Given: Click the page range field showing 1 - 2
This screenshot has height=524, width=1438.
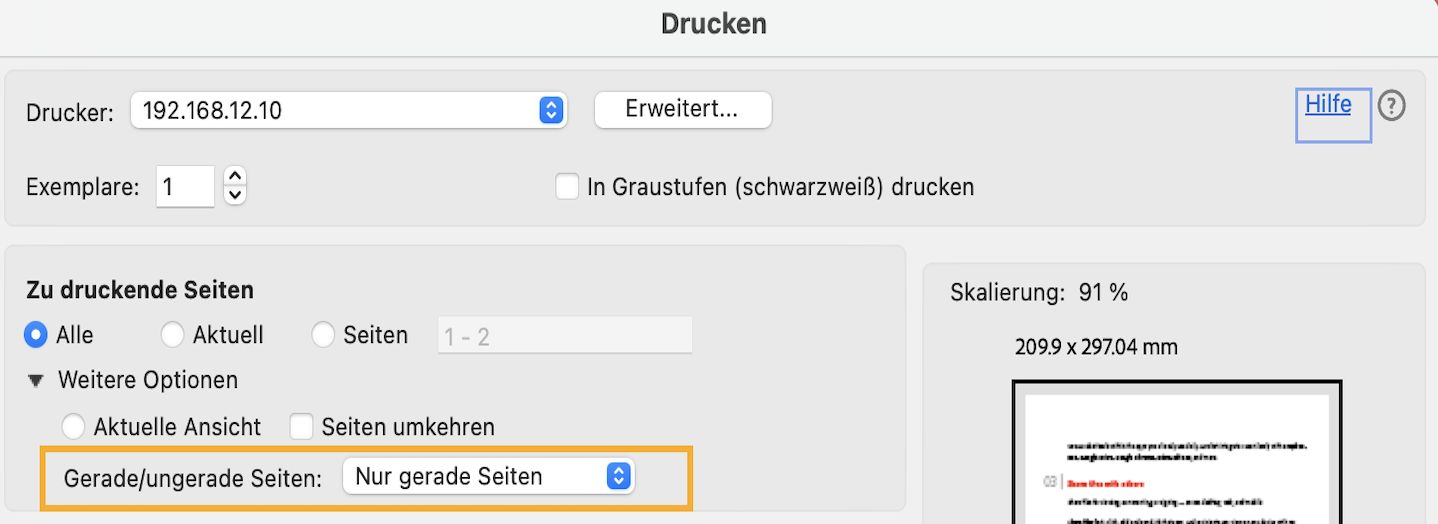Looking at the screenshot, I should pyautogui.click(x=564, y=336).
